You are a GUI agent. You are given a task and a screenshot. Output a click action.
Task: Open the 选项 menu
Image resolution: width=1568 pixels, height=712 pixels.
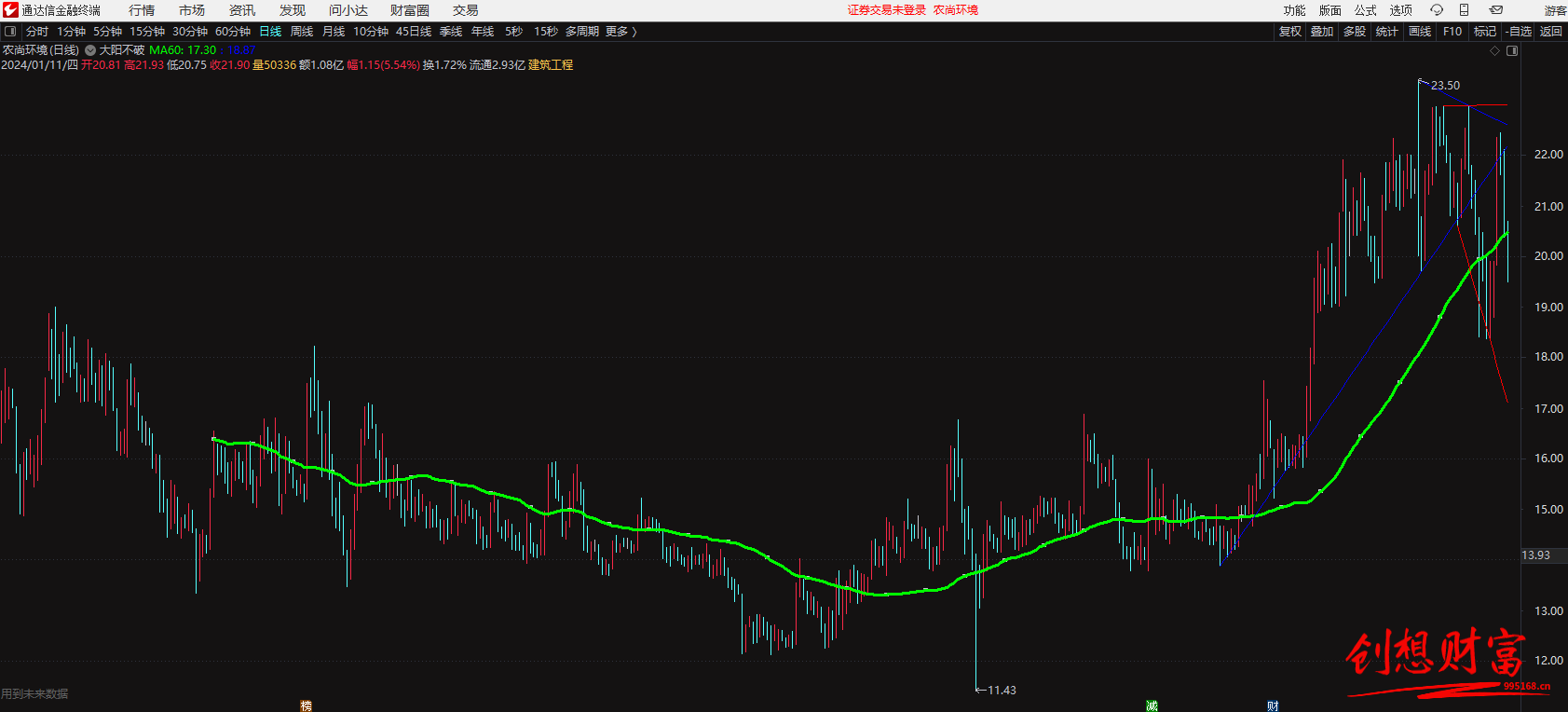tap(1401, 10)
